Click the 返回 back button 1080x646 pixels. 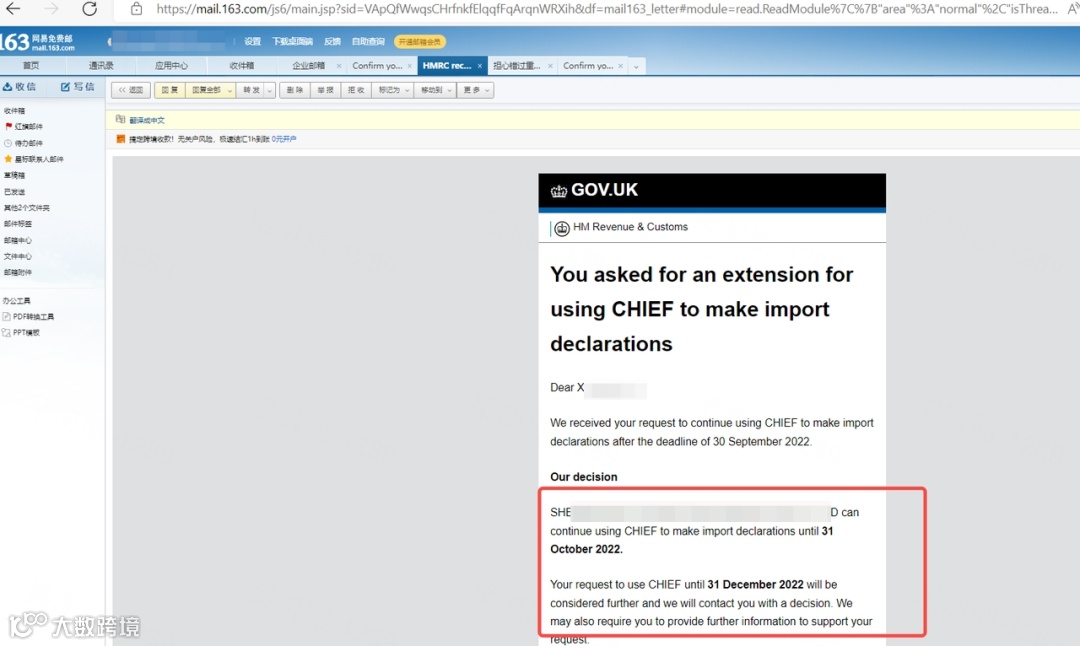pyautogui.click(x=131, y=90)
